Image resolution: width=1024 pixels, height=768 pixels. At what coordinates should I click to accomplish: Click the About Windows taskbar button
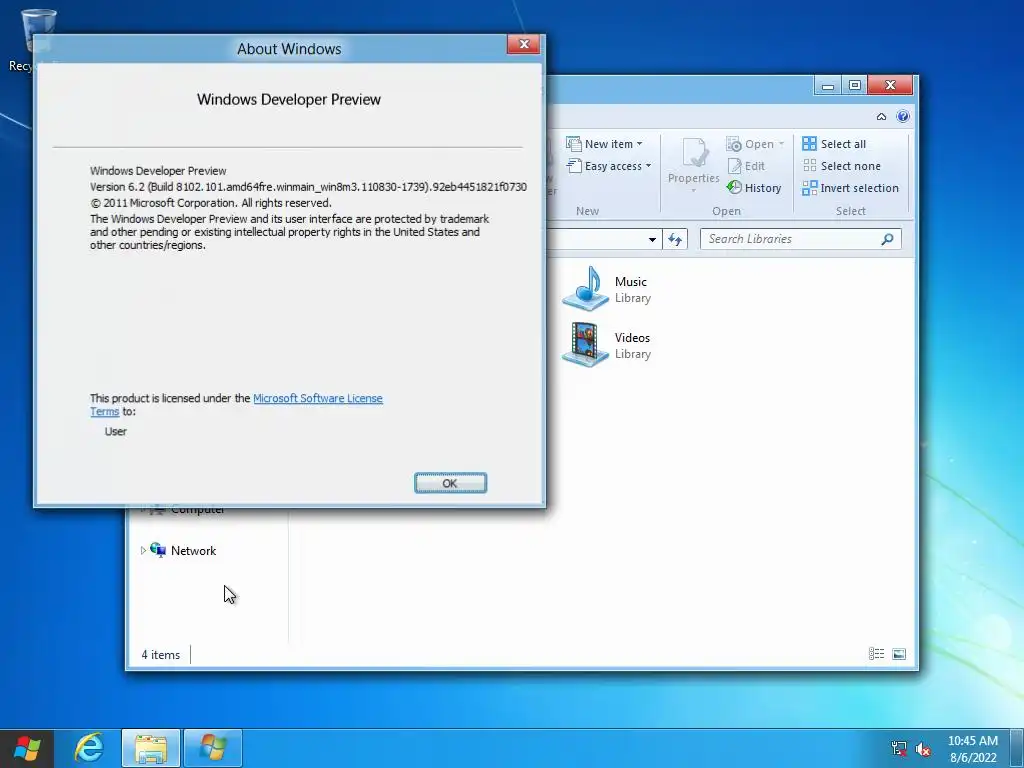coord(213,748)
